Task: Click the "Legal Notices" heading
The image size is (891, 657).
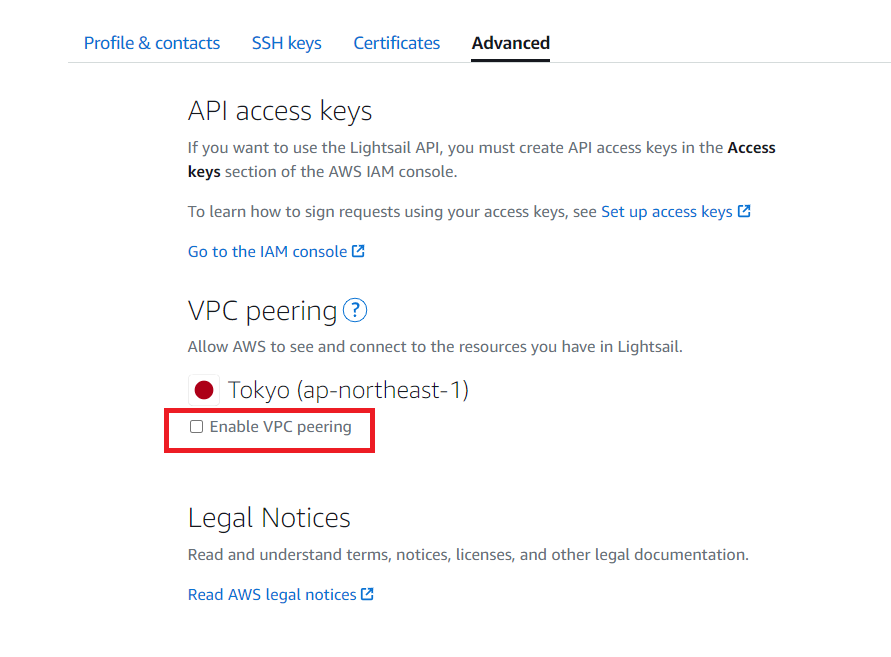Action: [x=268, y=517]
